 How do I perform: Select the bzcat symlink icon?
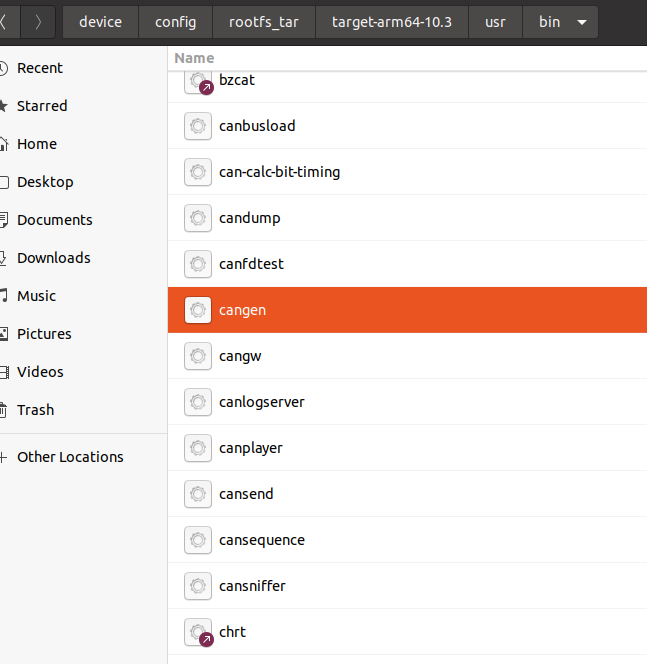tap(198, 81)
